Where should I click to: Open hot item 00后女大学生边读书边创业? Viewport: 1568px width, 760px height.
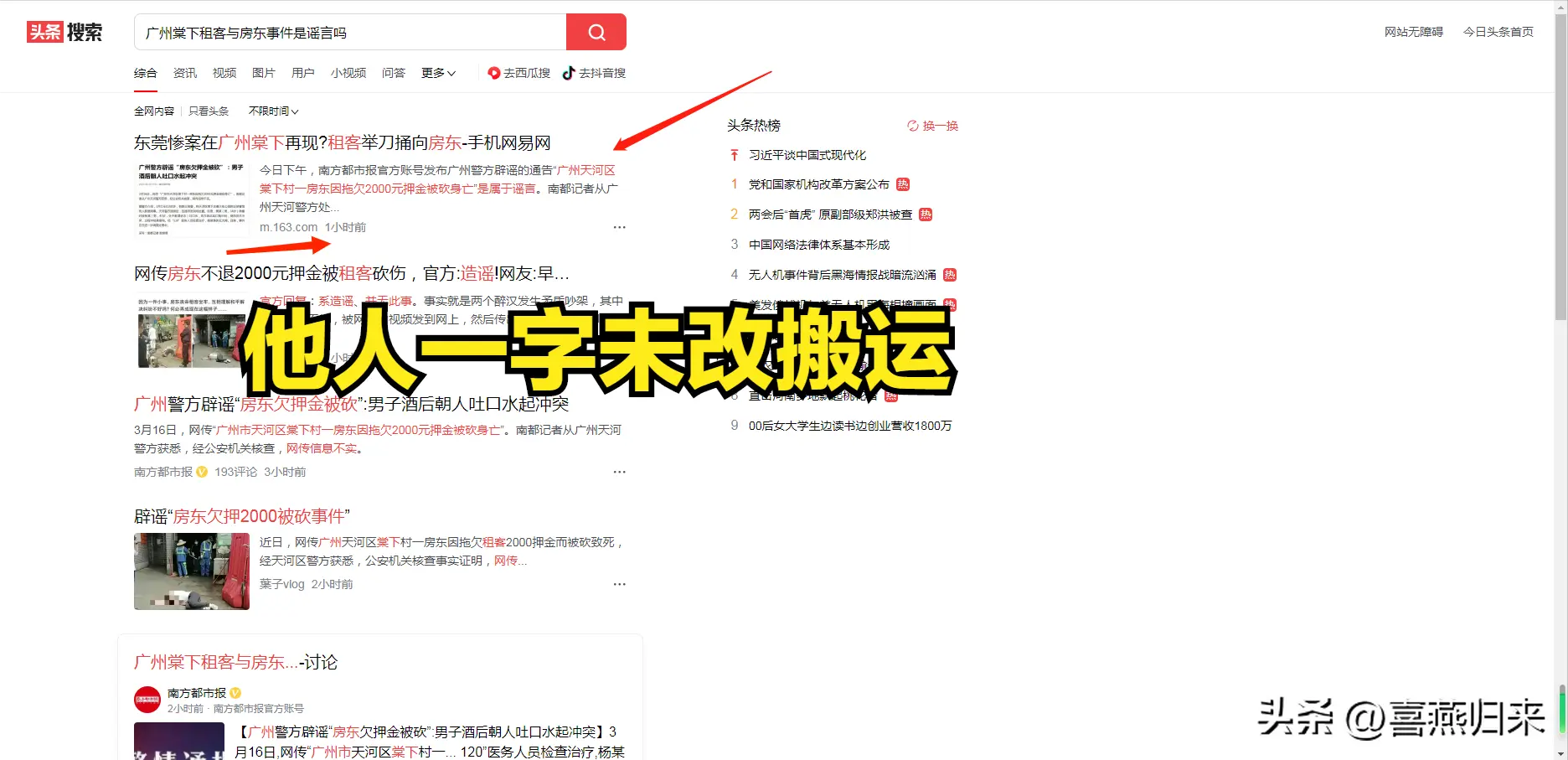coord(850,426)
